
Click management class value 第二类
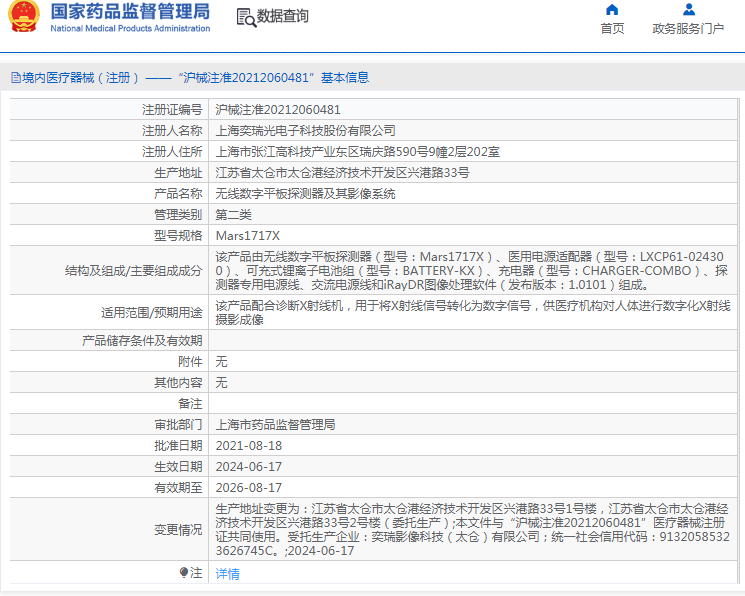(233, 214)
